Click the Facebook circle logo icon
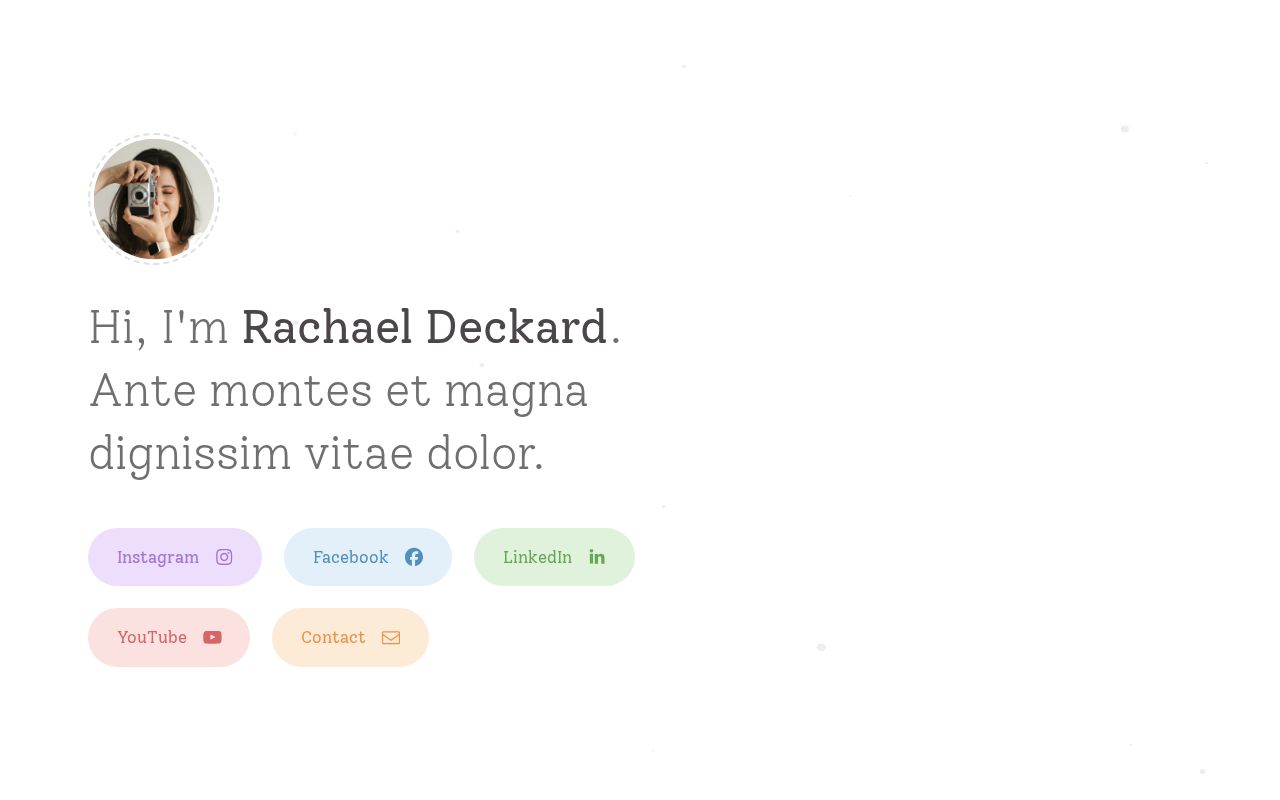 pyautogui.click(x=414, y=557)
